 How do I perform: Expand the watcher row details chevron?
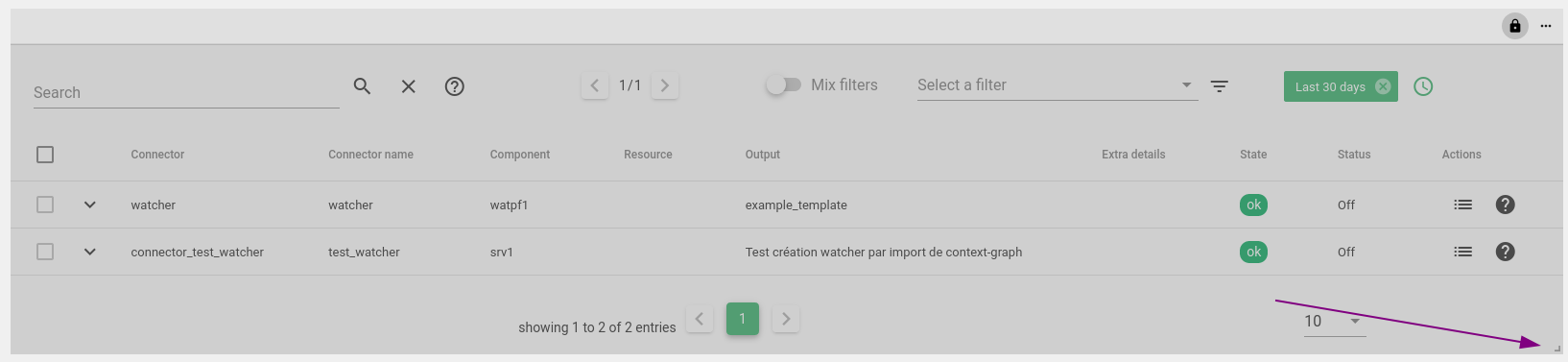pyautogui.click(x=90, y=205)
